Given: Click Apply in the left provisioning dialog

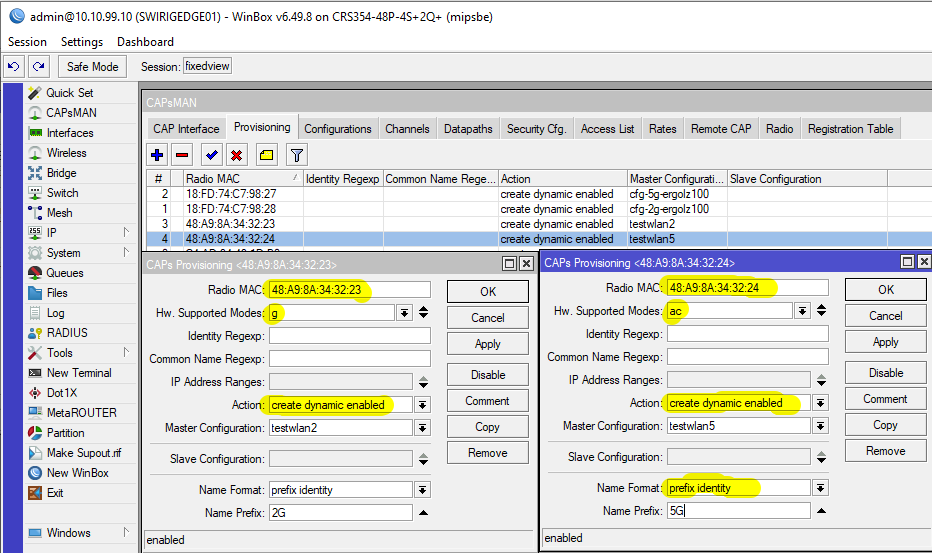Looking at the screenshot, I should [487, 344].
